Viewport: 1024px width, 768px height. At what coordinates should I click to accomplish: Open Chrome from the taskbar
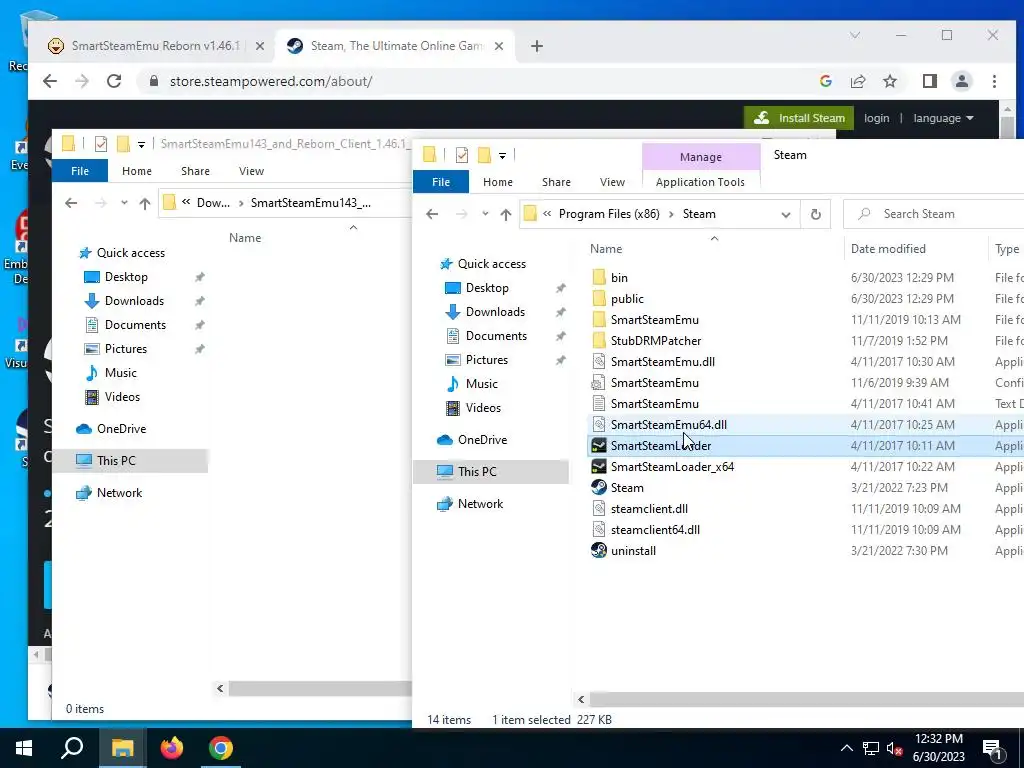221,748
